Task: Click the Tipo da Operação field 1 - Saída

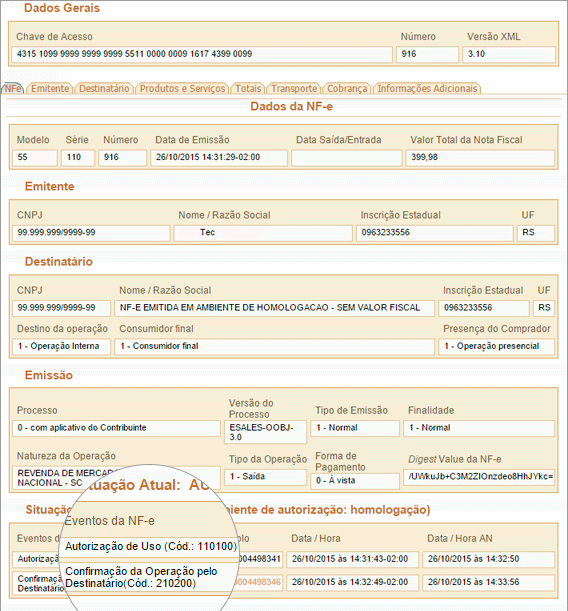Action: pyautogui.click(x=265, y=477)
